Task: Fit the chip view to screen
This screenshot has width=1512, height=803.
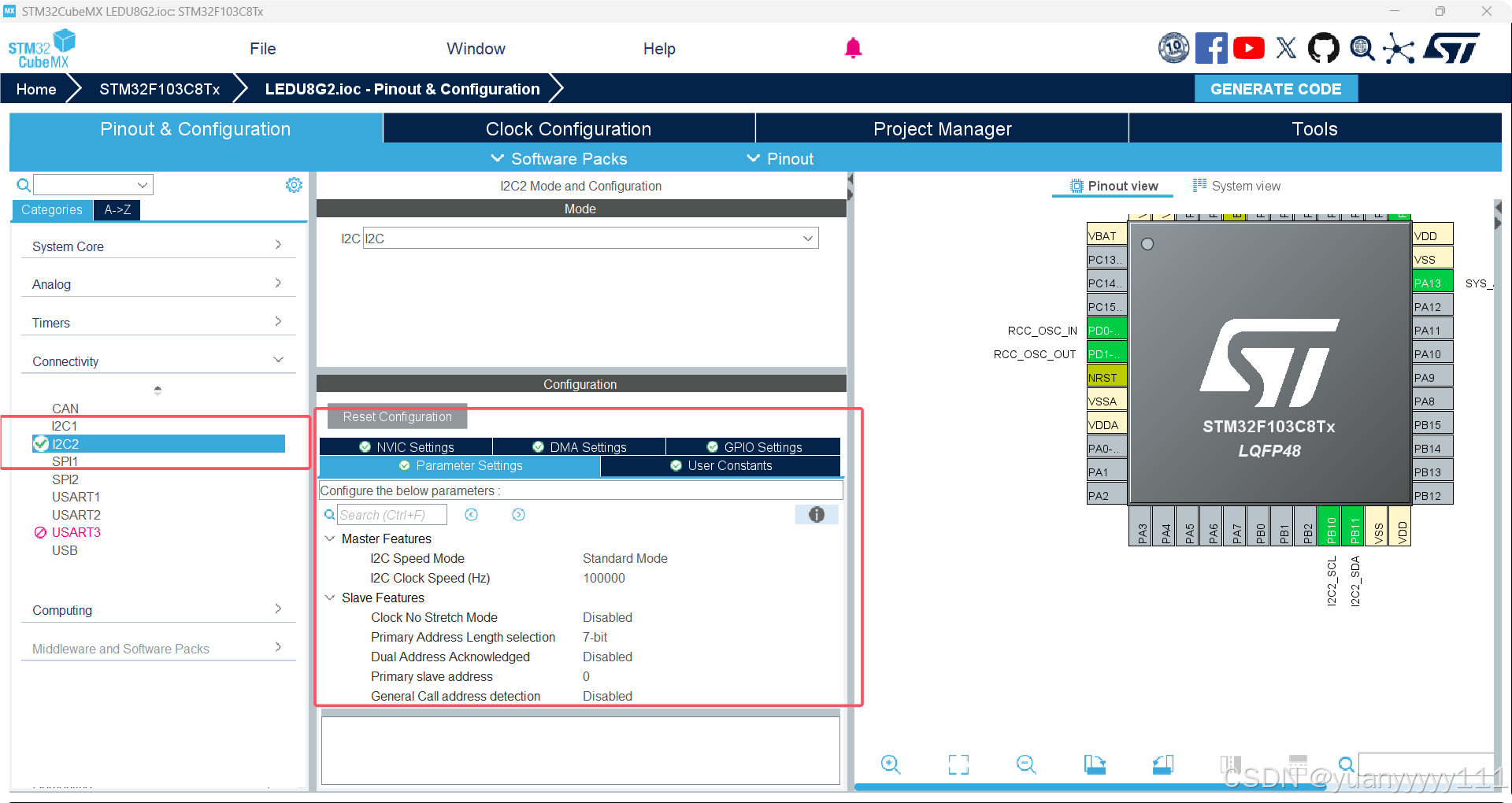Action: (958, 764)
